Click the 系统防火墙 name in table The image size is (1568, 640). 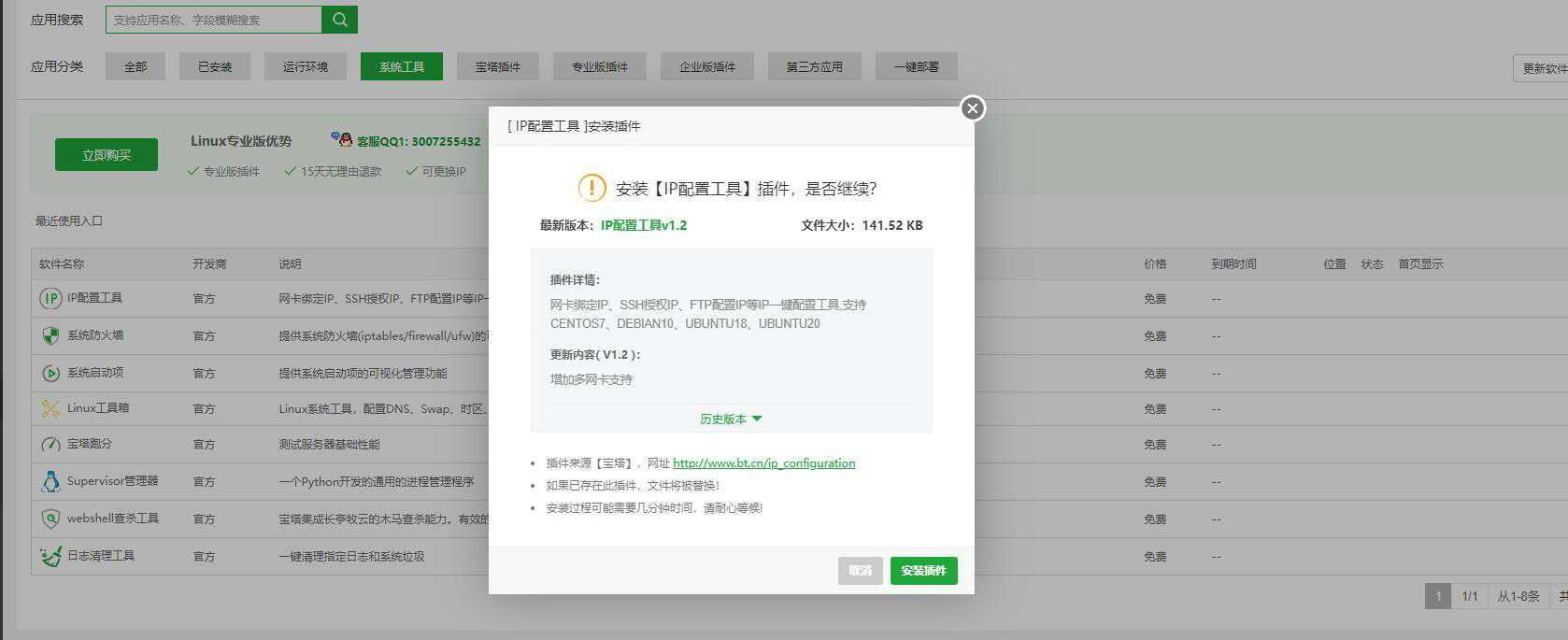coord(95,335)
